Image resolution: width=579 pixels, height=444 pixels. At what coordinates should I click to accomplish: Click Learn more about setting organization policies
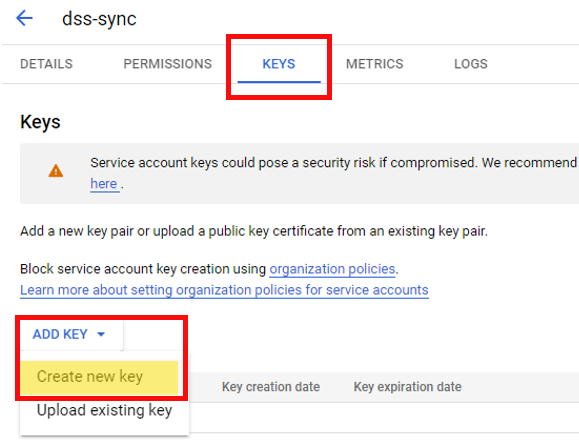pyautogui.click(x=224, y=290)
